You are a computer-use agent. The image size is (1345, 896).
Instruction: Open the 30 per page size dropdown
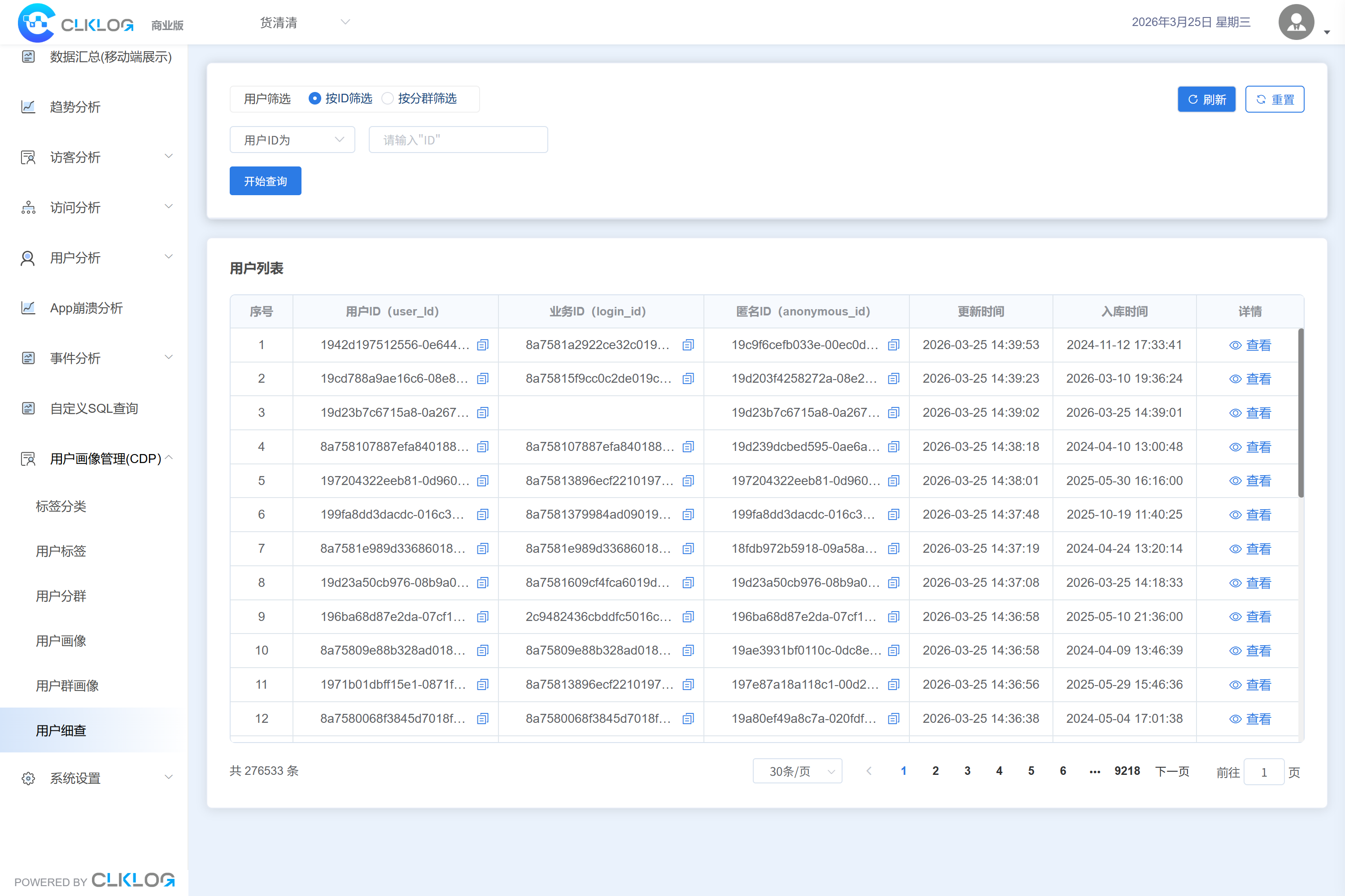tap(797, 771)
